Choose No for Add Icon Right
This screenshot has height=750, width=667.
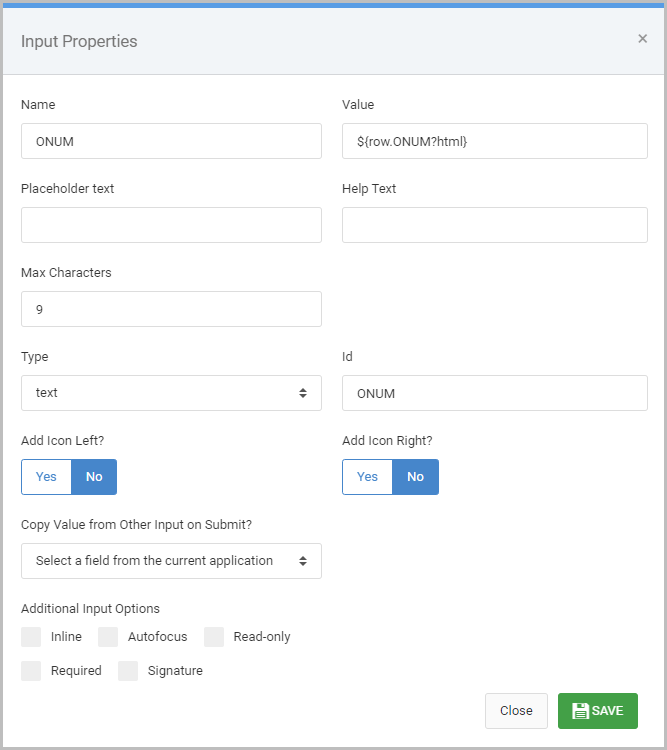(415, 477)
